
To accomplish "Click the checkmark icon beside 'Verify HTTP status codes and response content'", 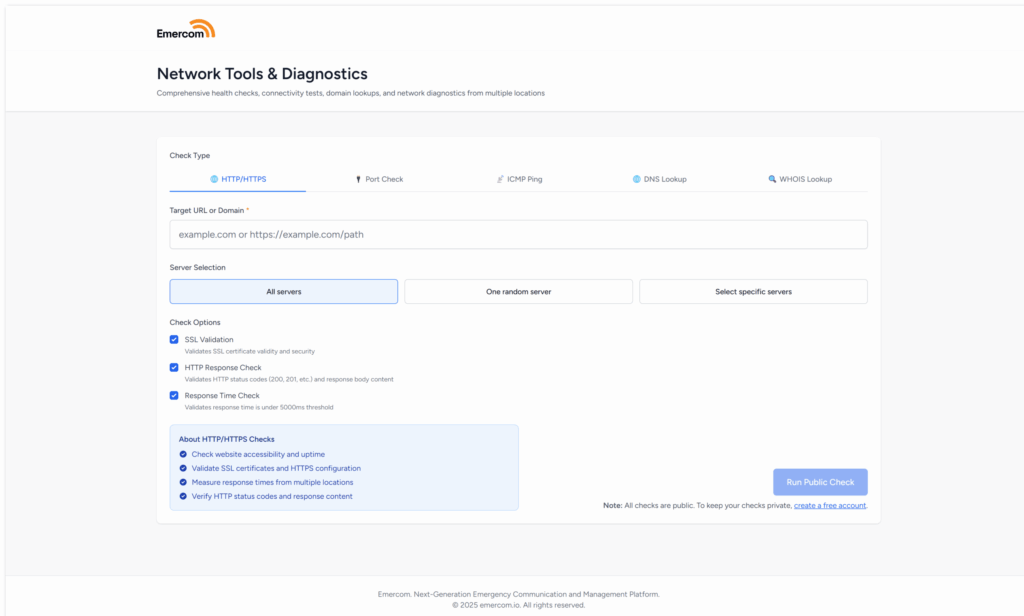I will [183, 495].
